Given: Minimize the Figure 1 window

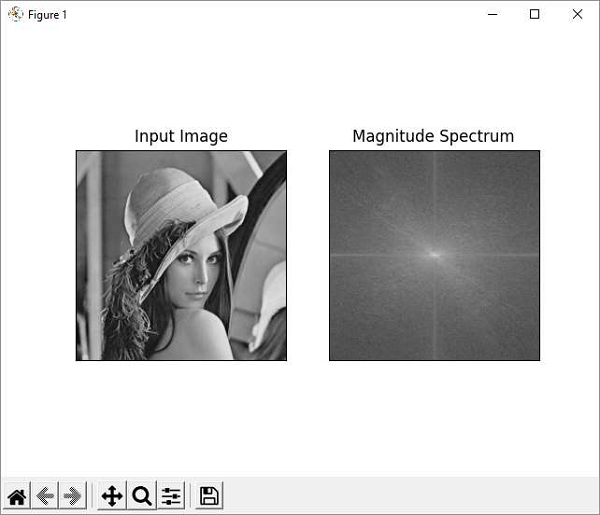Looking at the screenshot, I should (492, 14).
